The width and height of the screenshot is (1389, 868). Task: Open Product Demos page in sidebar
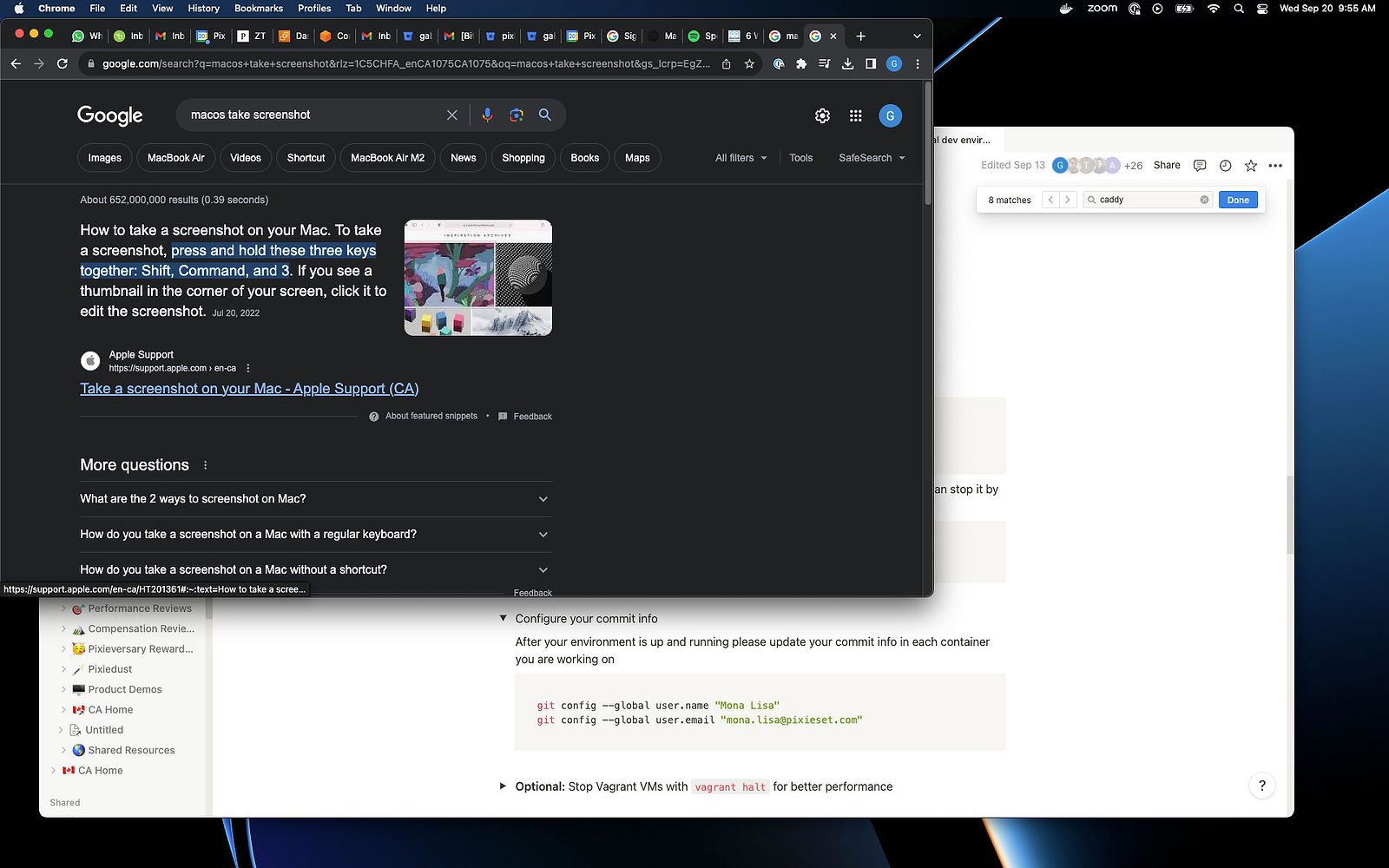tap(125, 689)
